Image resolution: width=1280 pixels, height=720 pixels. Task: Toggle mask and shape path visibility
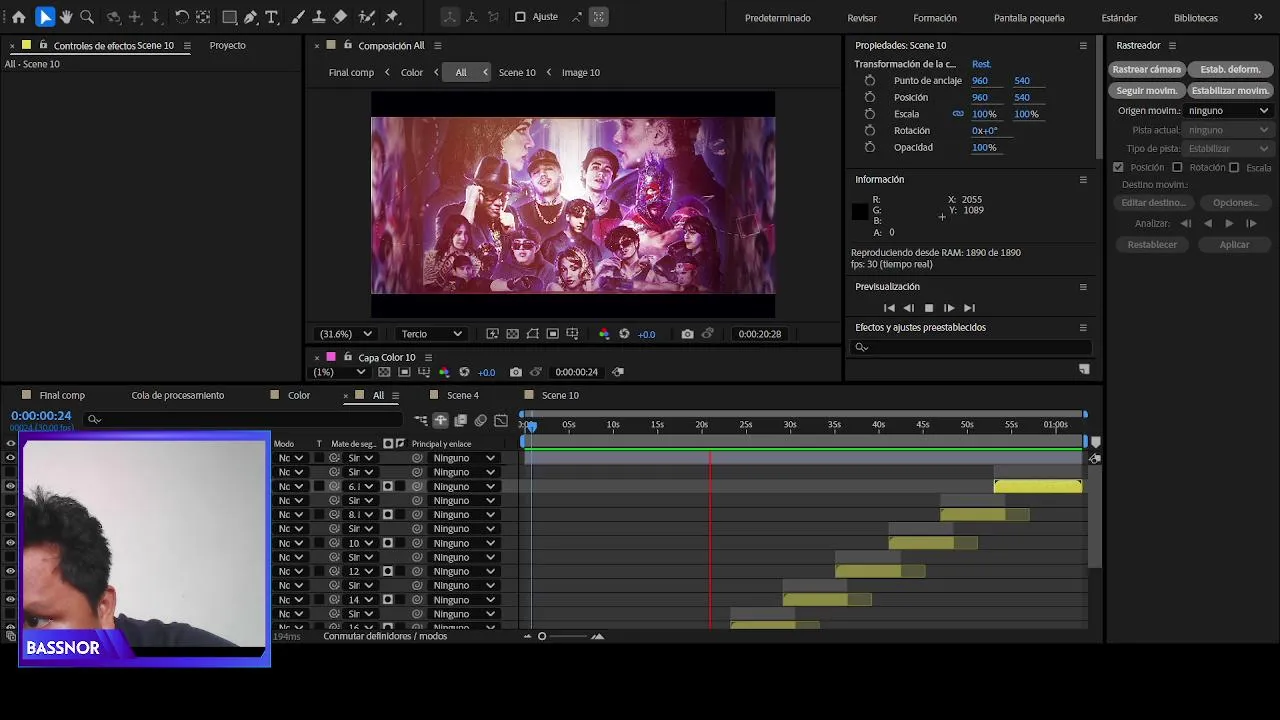(532, 334)
